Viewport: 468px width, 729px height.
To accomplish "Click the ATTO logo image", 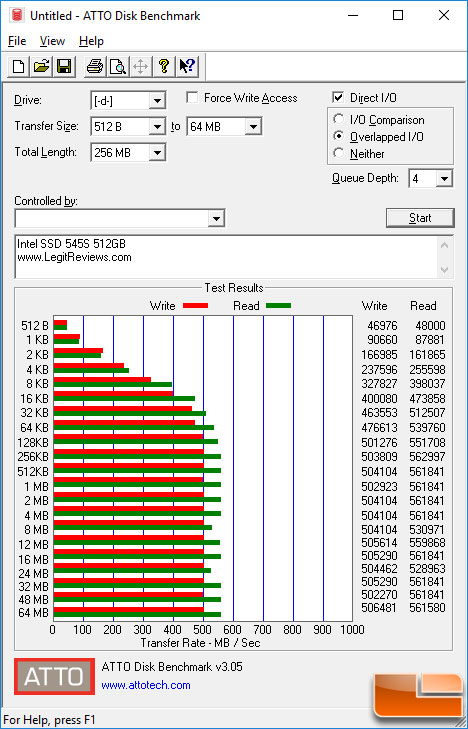I will tap(54, 676).
